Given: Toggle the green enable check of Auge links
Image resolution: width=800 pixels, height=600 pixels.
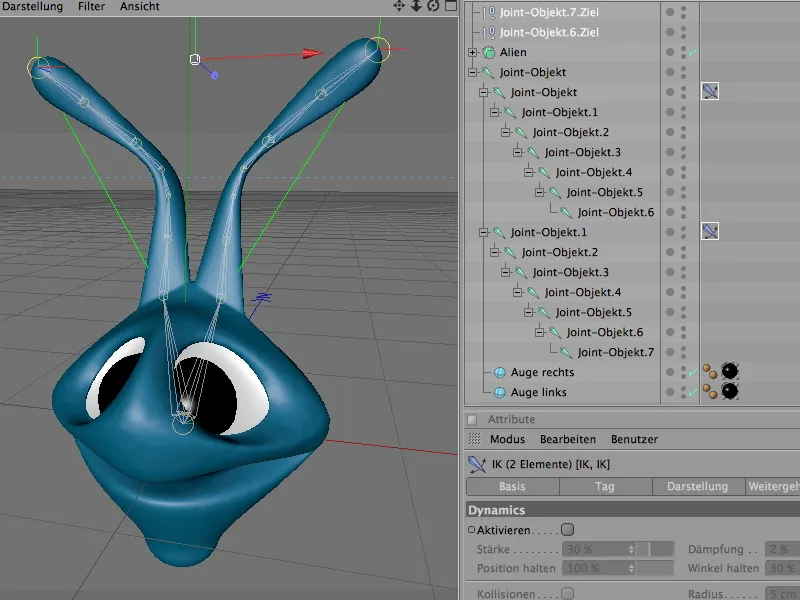Looking at the screenshot, I should pyautogui.click(x=693, y=392).
